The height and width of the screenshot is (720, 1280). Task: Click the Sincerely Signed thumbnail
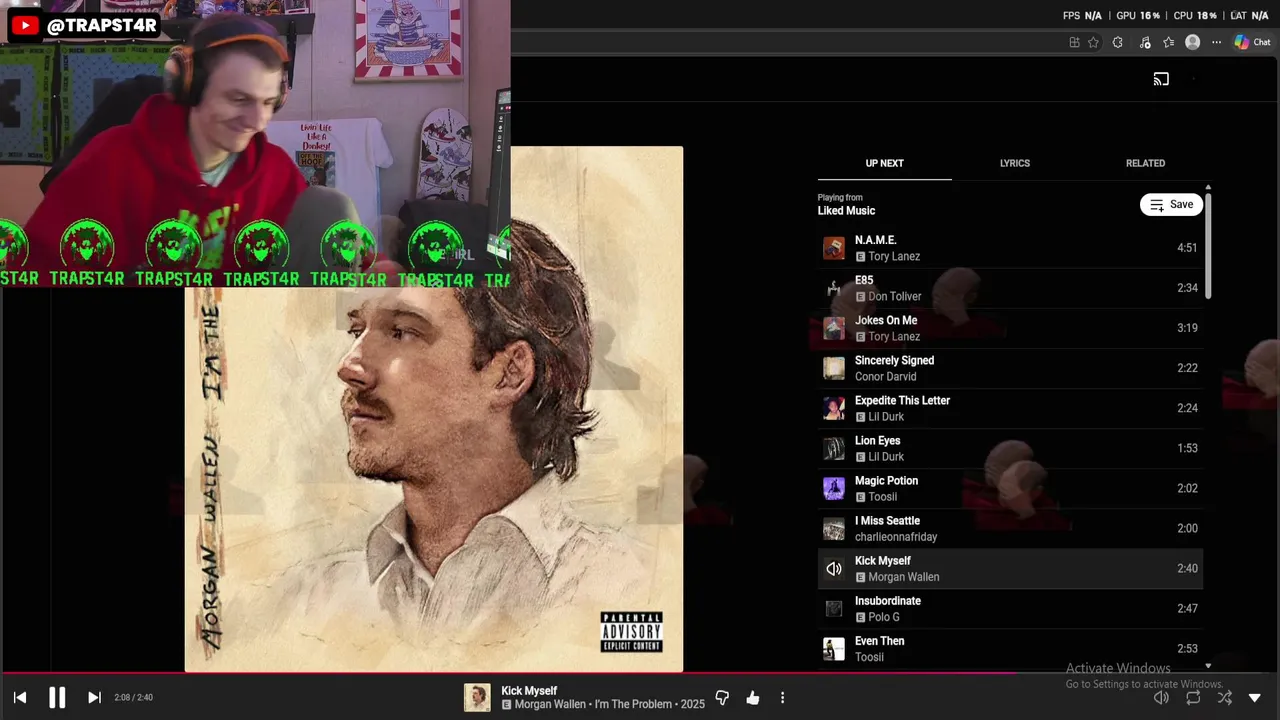834,368
